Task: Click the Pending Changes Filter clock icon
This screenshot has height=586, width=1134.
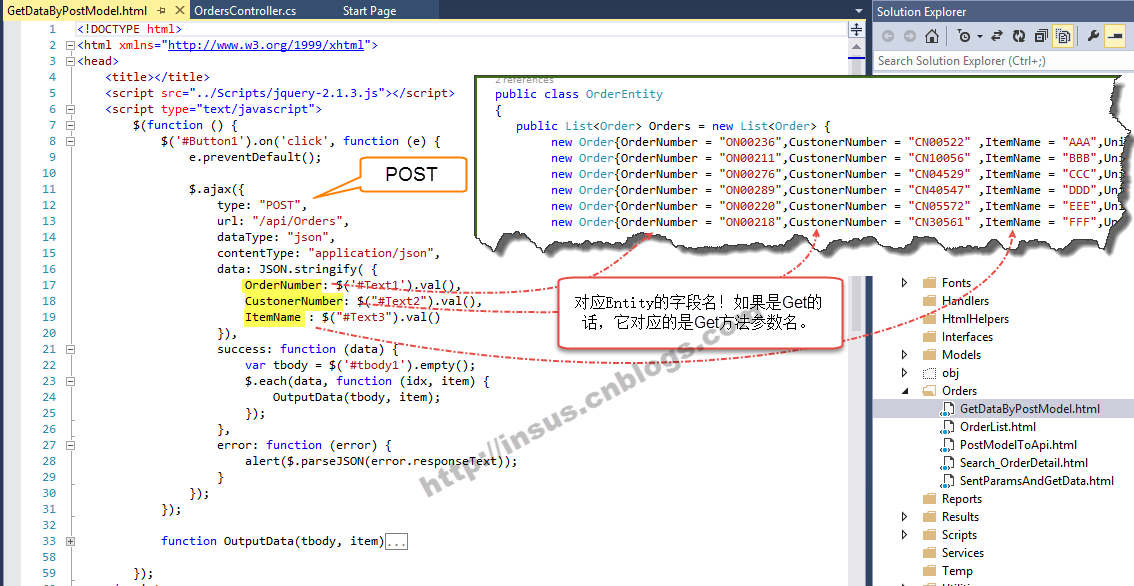Action: pos(964,36)
